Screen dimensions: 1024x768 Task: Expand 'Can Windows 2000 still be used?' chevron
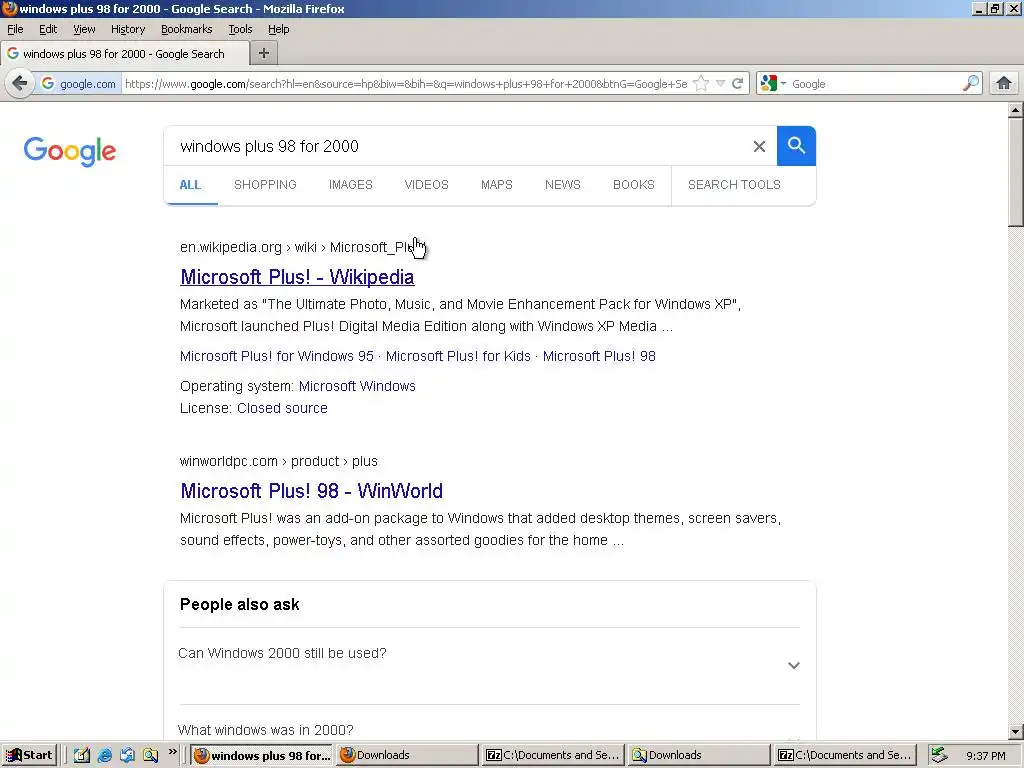click(793, 665)
